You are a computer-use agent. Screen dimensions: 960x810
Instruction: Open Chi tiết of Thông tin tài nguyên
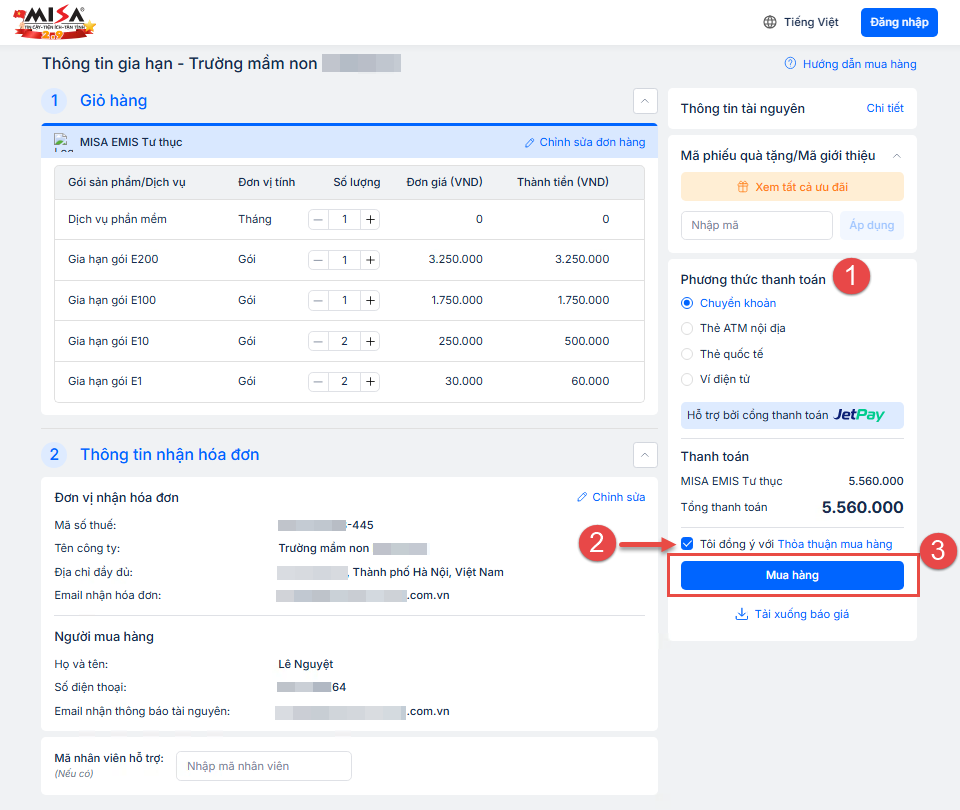885,108
